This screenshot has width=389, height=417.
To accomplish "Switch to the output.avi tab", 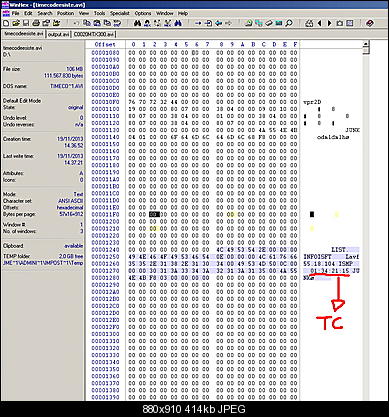I will (x=58, y=34).
